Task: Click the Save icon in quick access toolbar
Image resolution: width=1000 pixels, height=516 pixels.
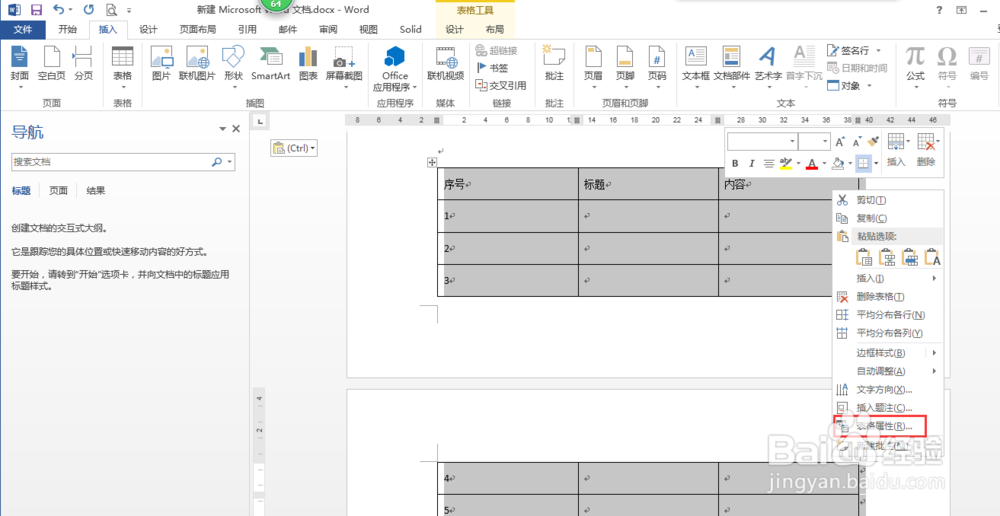Action: [36, 10]
